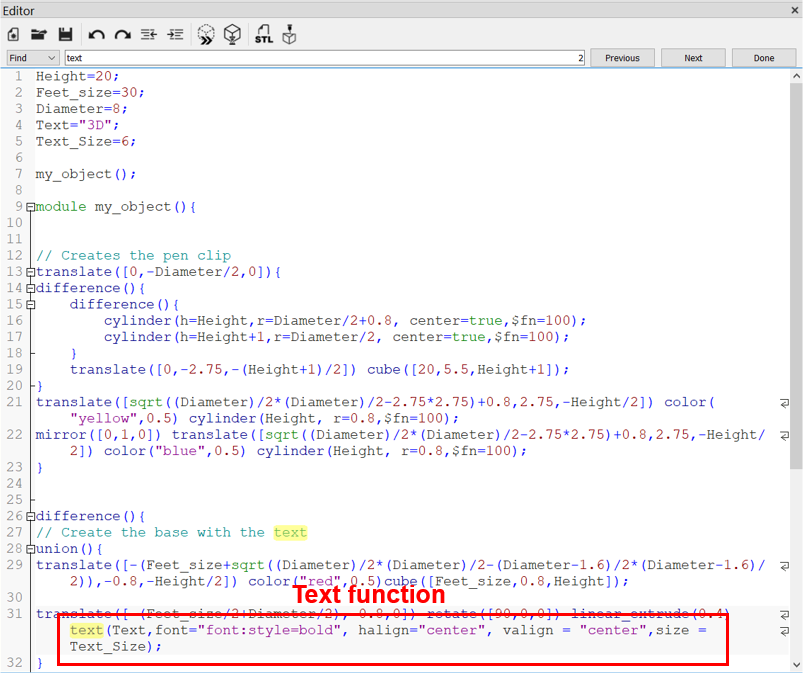Click line number 24 in the margin
The image size is (803, 673).
[x=14, y=483]
